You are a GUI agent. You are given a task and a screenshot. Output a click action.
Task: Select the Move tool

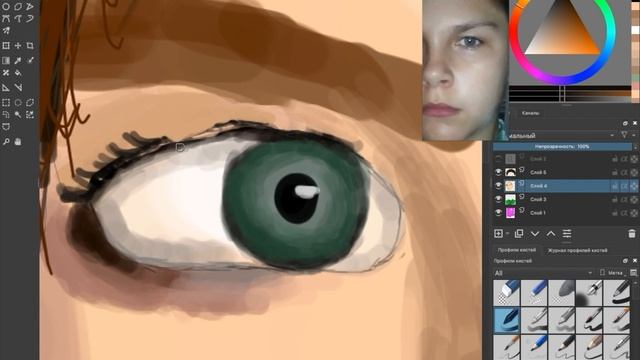(18, 46)
